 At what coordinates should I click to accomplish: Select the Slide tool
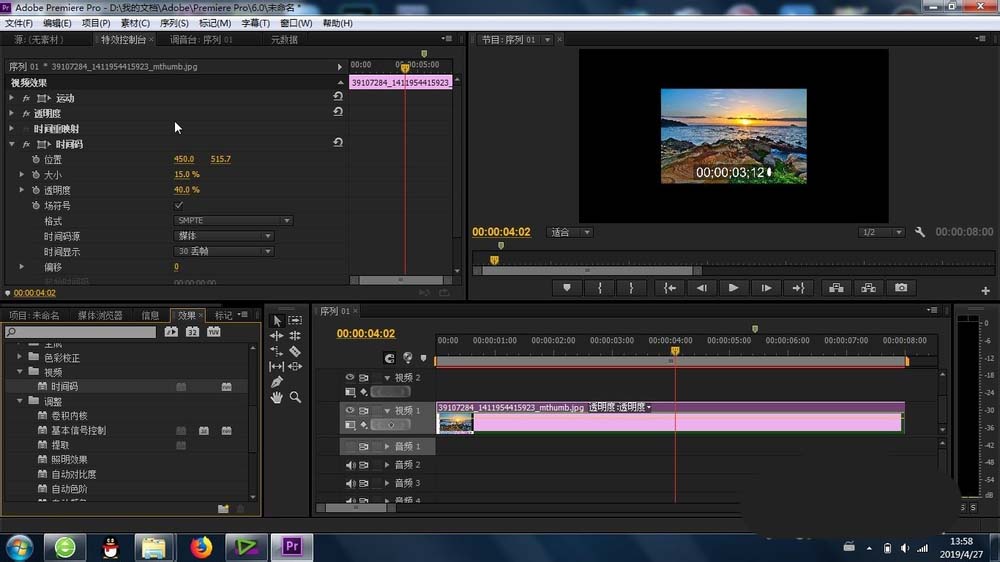[295, 366]
